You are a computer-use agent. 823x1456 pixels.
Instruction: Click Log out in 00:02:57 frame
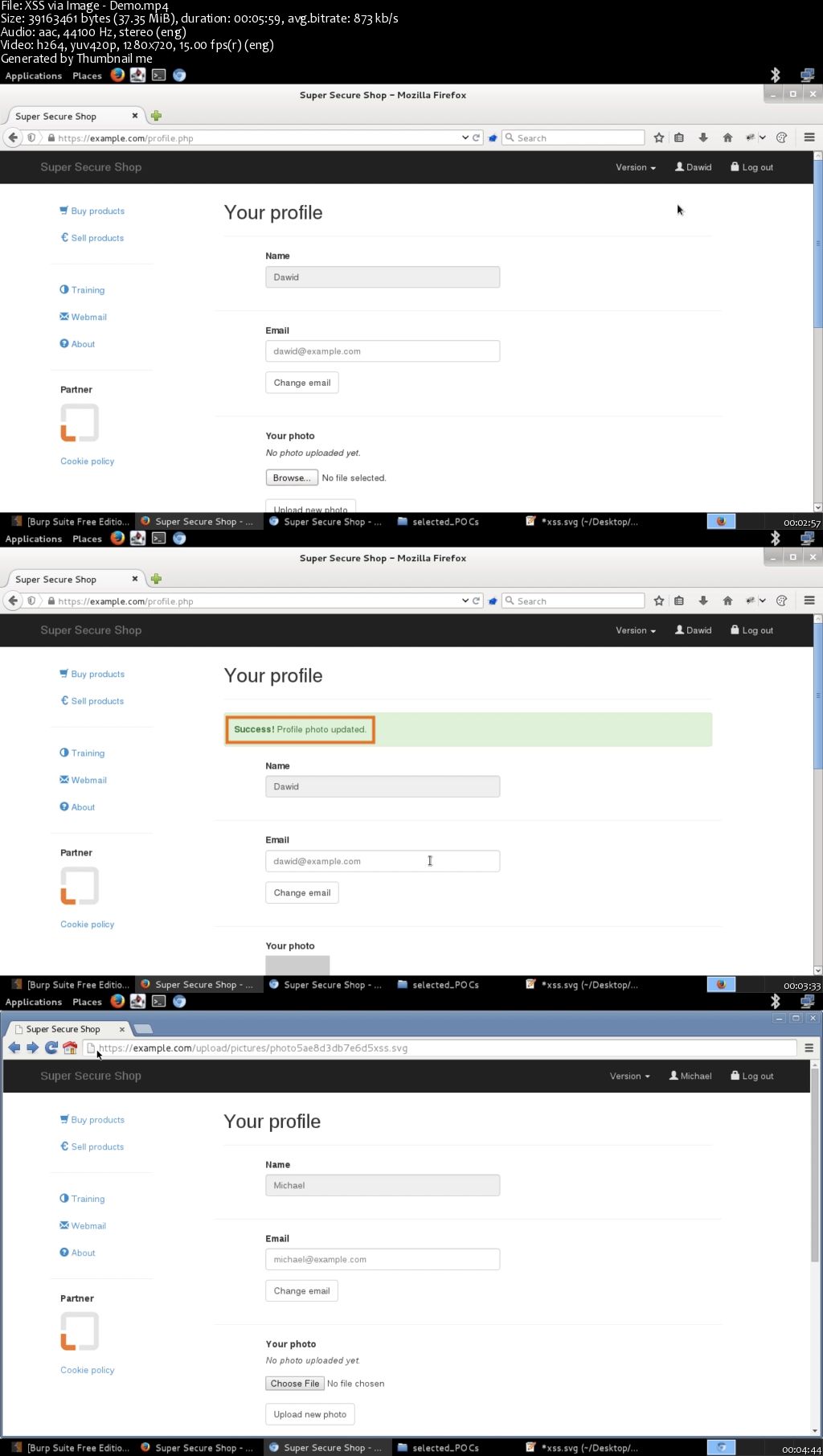751,167
